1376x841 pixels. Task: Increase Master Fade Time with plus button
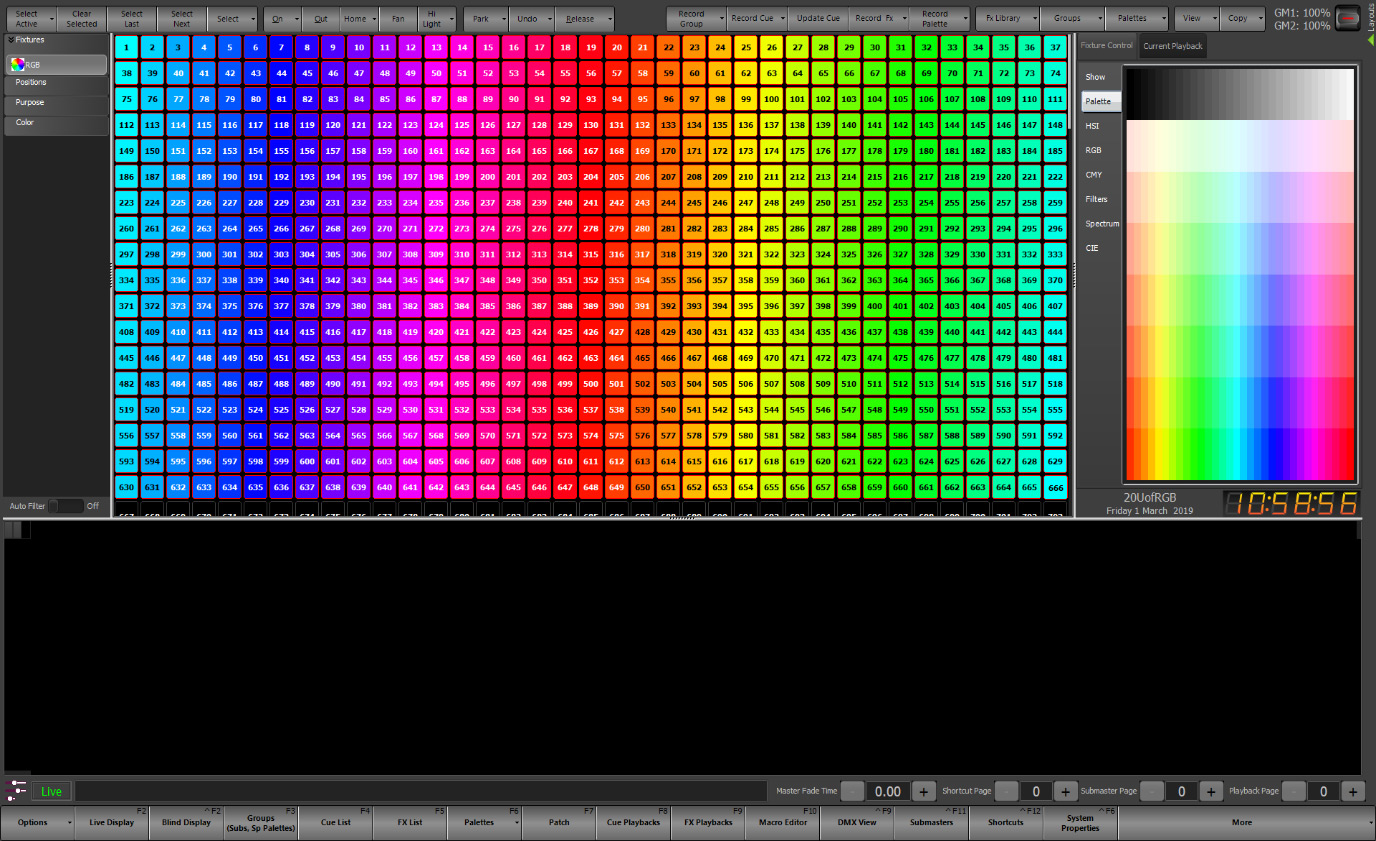pos(924,791)
